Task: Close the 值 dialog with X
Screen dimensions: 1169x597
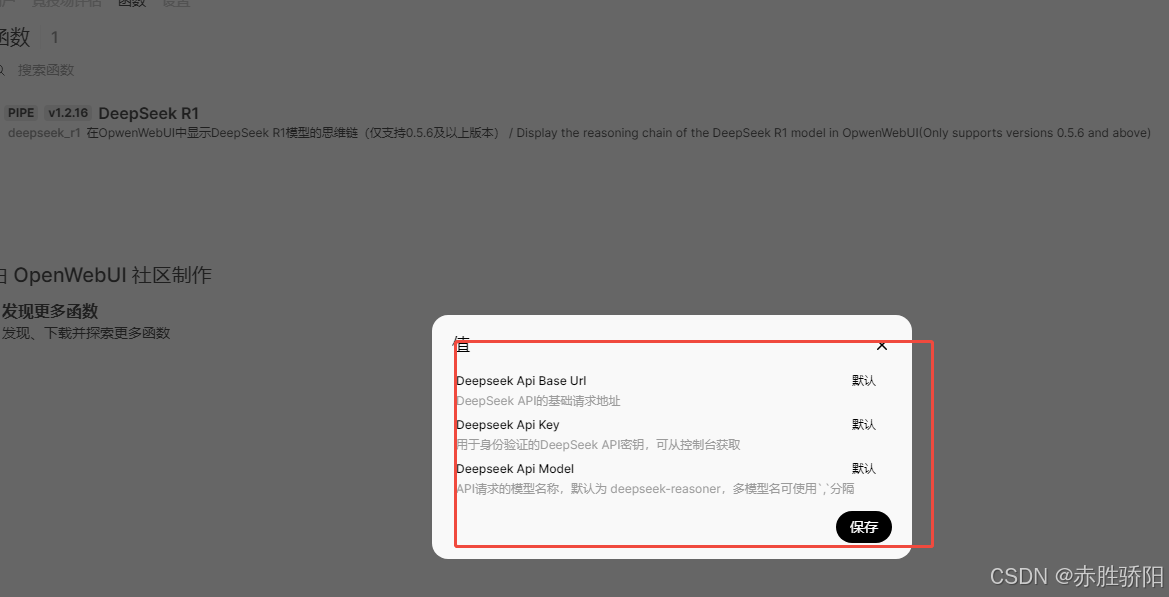Action: point(882,346)
